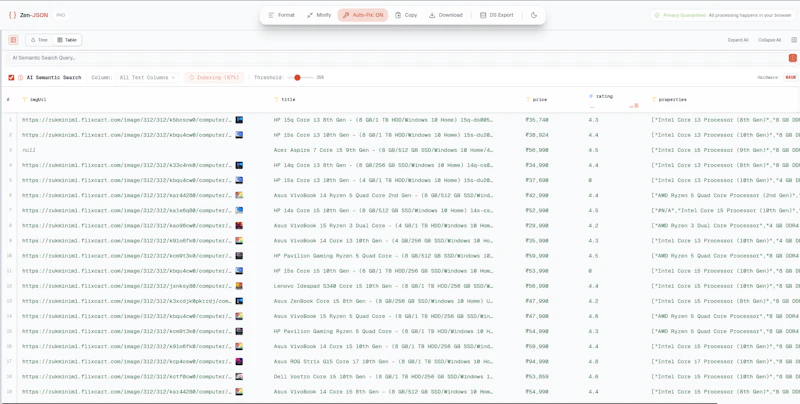This screenshot has height=404, width=800.
Task: Select the Dell Vostro Core i5 title cell
Action: pos(383,376)
